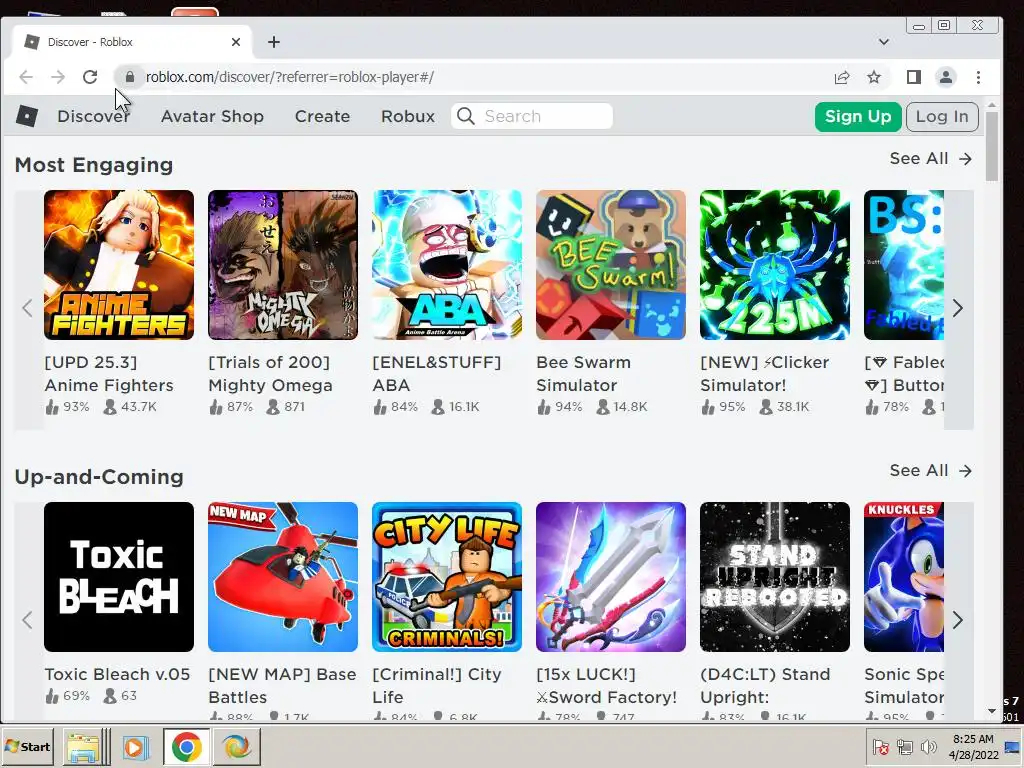The height and width of the screenshot is (768, 1024).
Task: Open the ABA Anime Battle Arena thumbnail
Action: coord(447,265)
